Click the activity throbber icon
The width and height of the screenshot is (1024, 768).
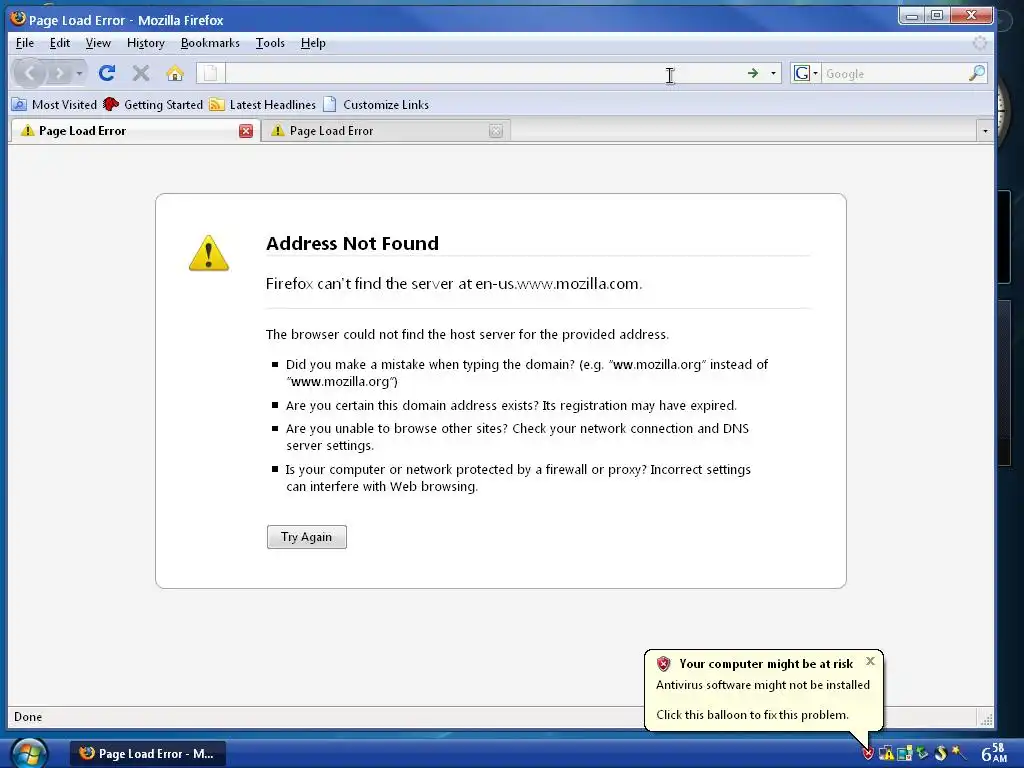coord(980,43)
